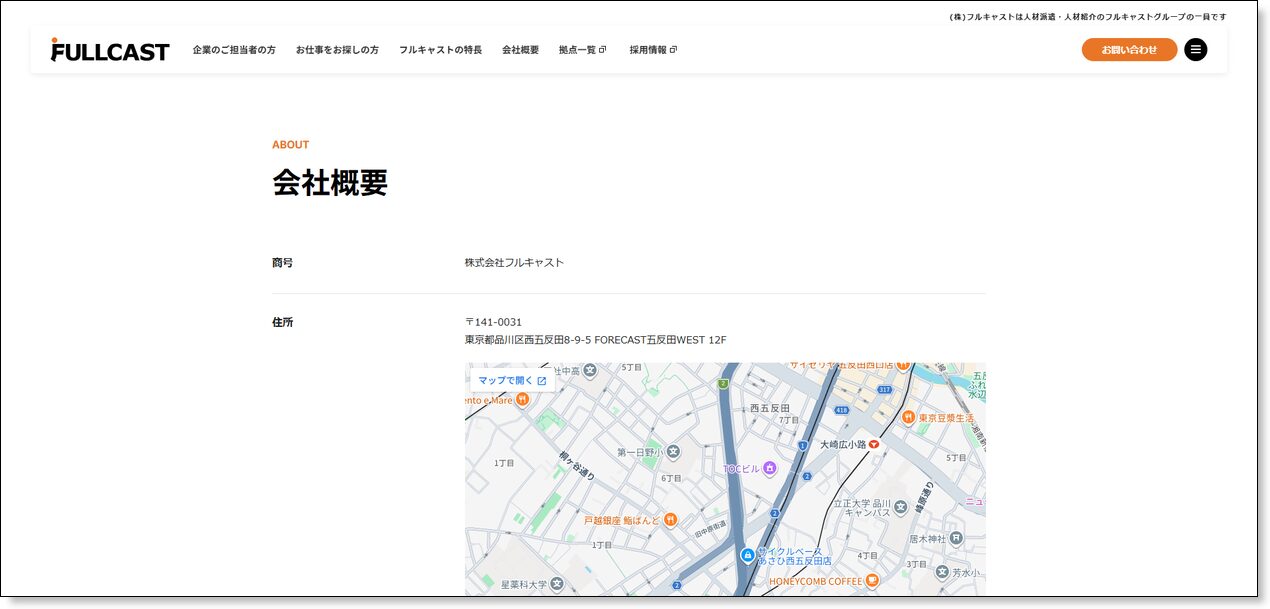The height and width of the screenshot is (609, 1270).
Task: Click open-in-new icon on マップで開く
Action: tap(542, 381)
